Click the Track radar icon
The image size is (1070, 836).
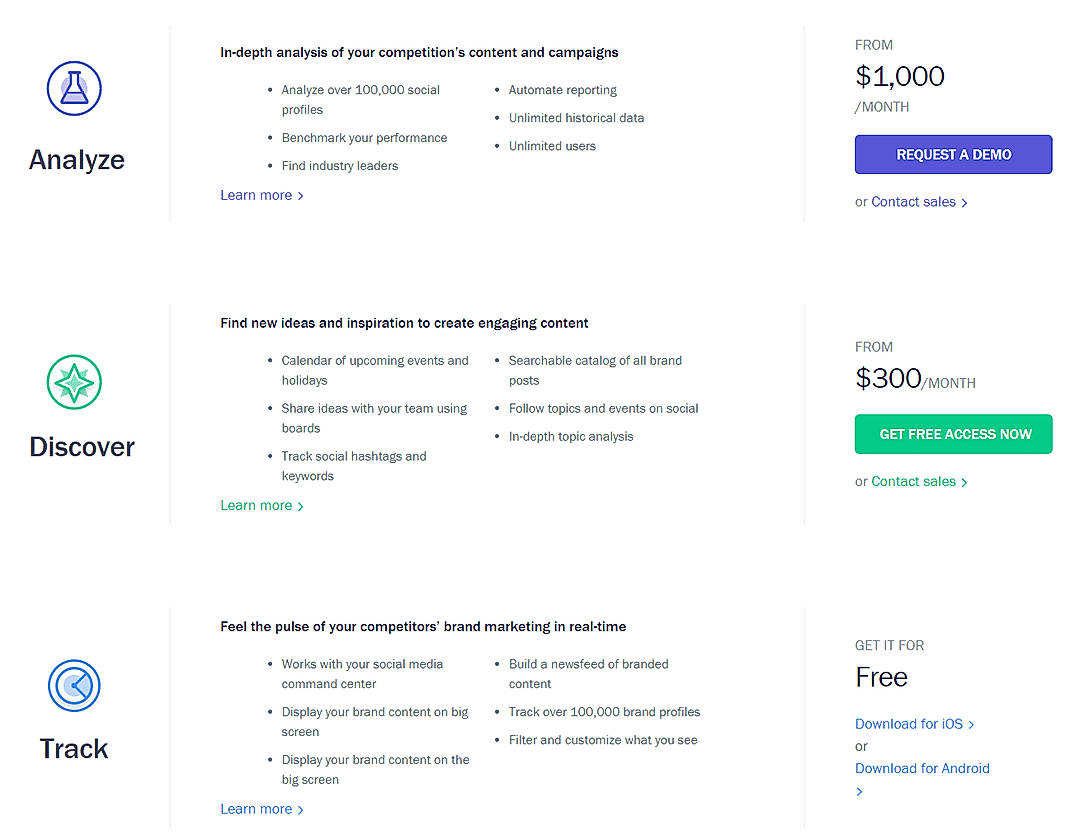[x=75, y=685]
